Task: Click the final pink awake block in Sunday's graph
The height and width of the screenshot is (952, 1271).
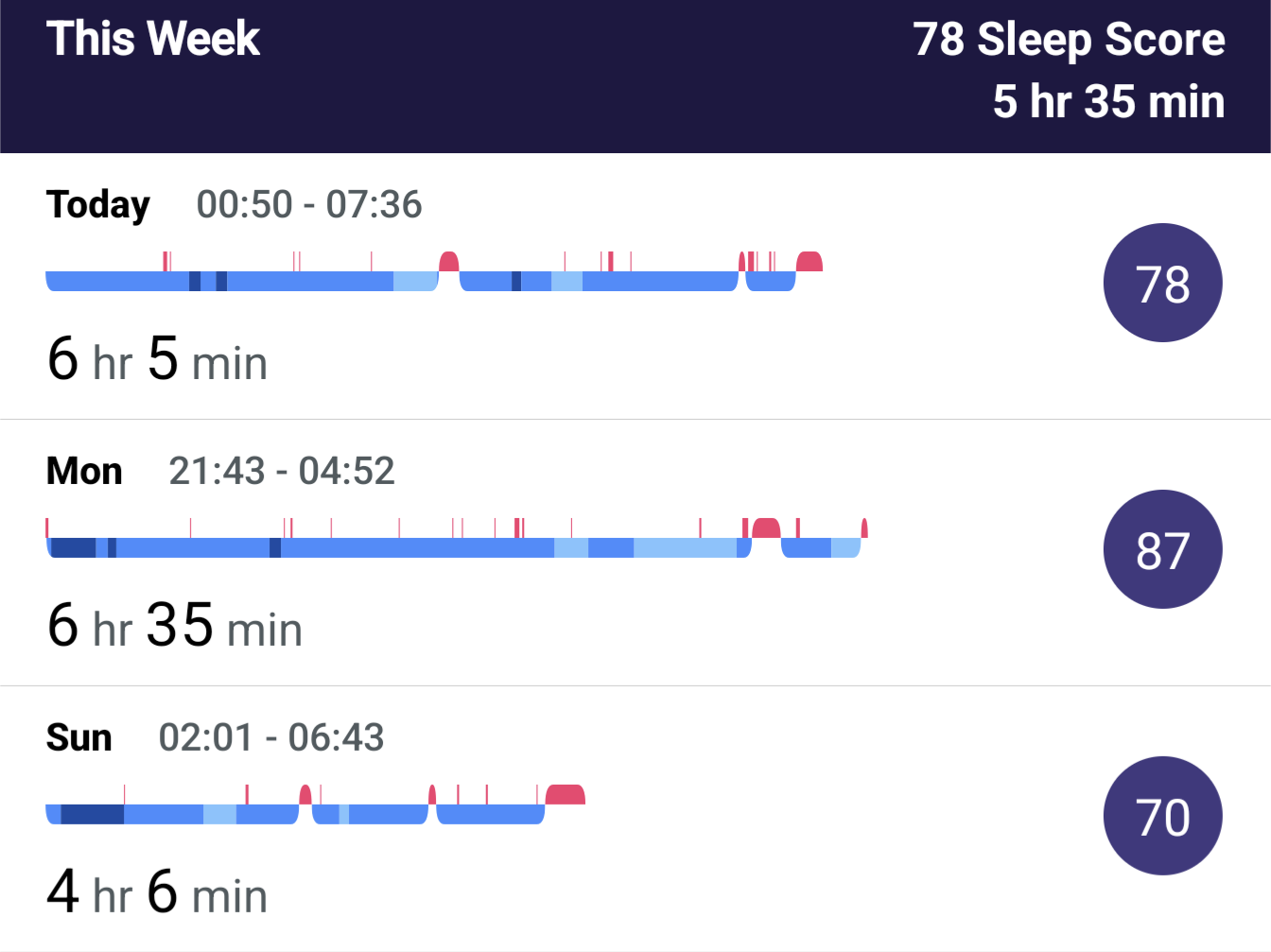Action: pyautogui.click(x=566, y=795)
